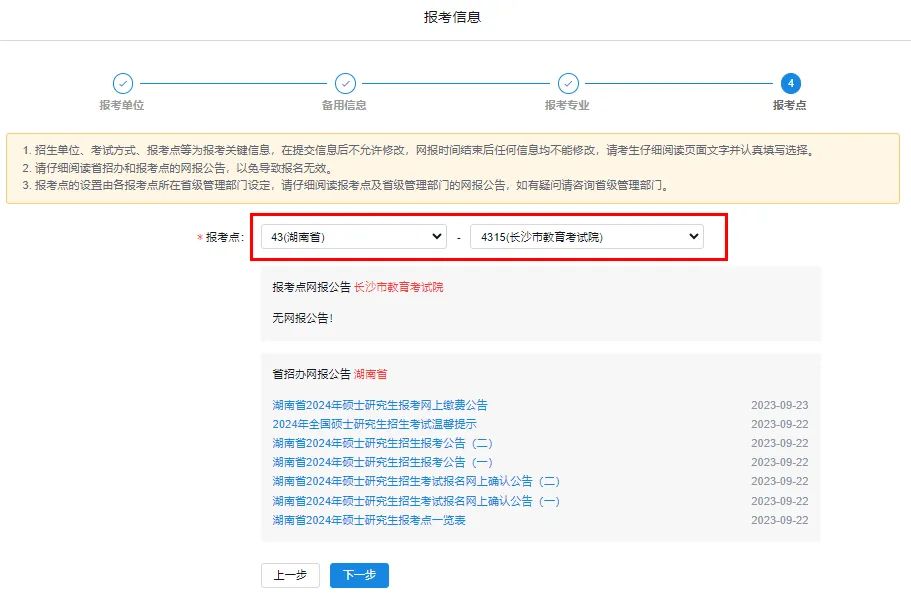Click the 报考单位 step checkmark icon

(x=122, y=84)
